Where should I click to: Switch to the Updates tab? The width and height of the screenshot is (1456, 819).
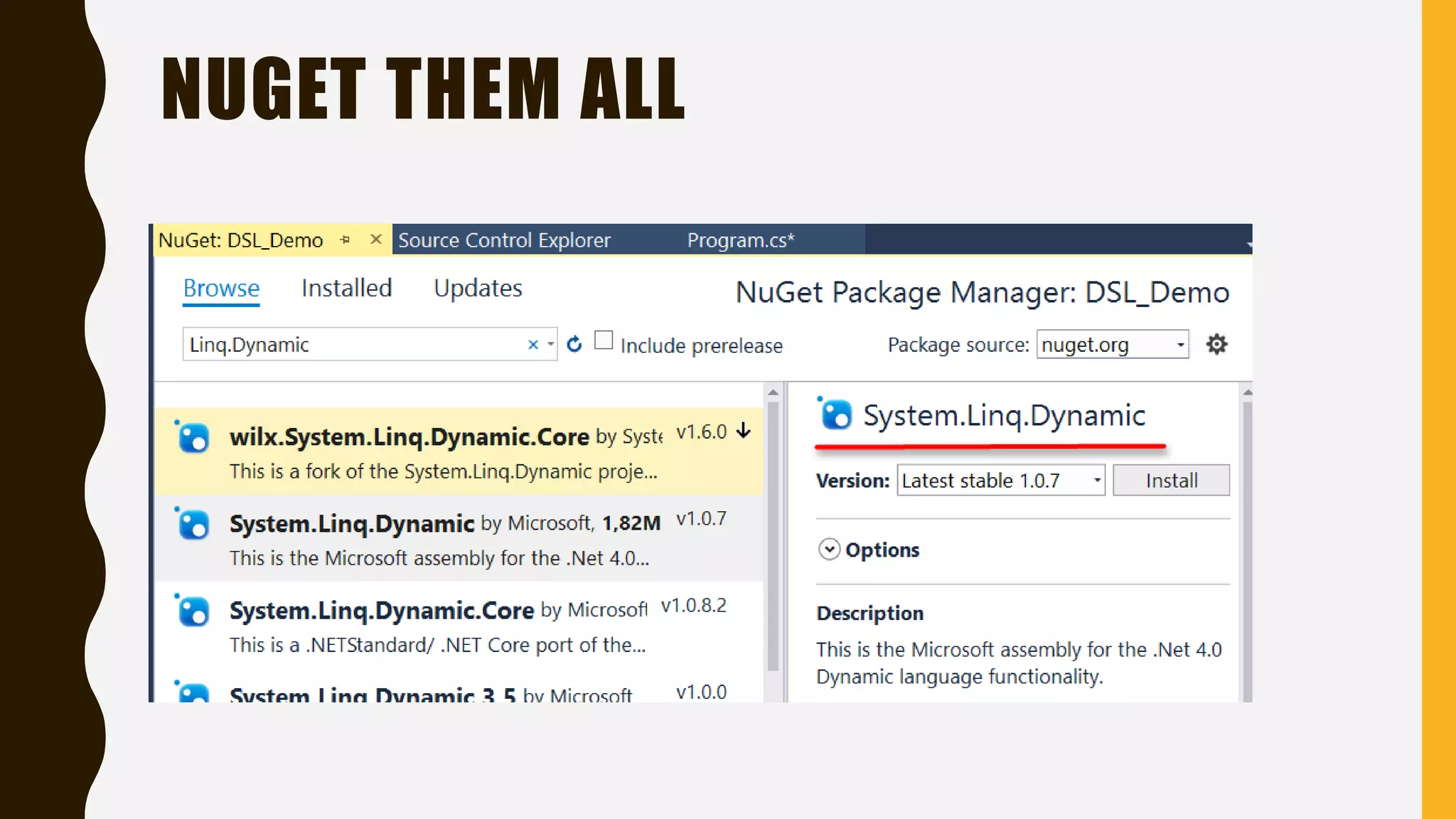tap(478, 289)
